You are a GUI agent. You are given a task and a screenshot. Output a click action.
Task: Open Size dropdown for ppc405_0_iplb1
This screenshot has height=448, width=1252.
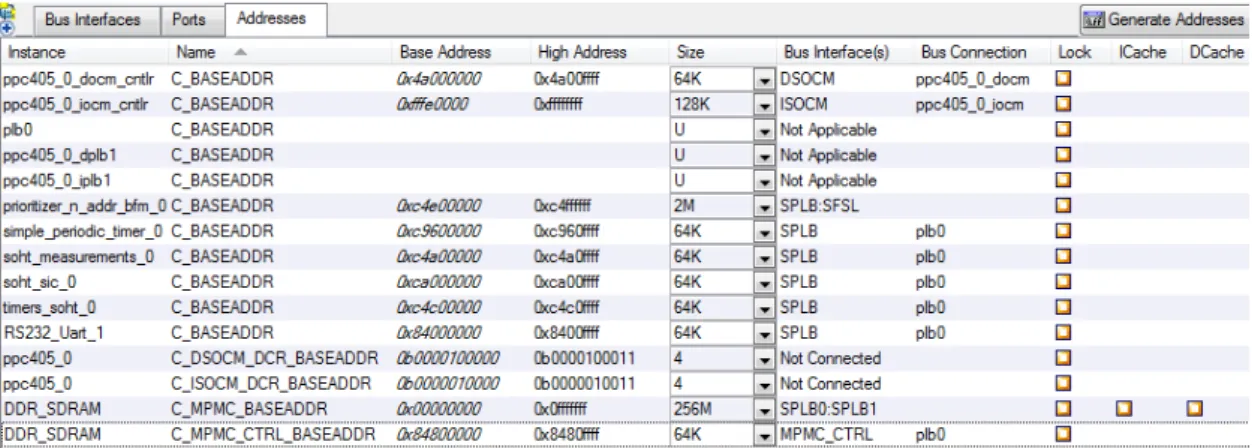[x=765, y=180]
